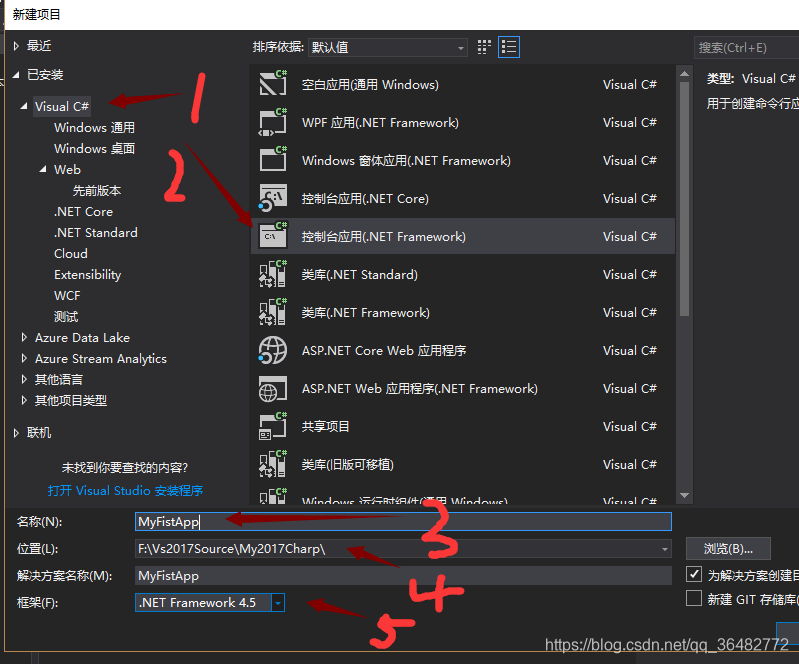This screenshot has height=664, width=799.
Task: Select the Visual C# tree label
Action: 62,107
